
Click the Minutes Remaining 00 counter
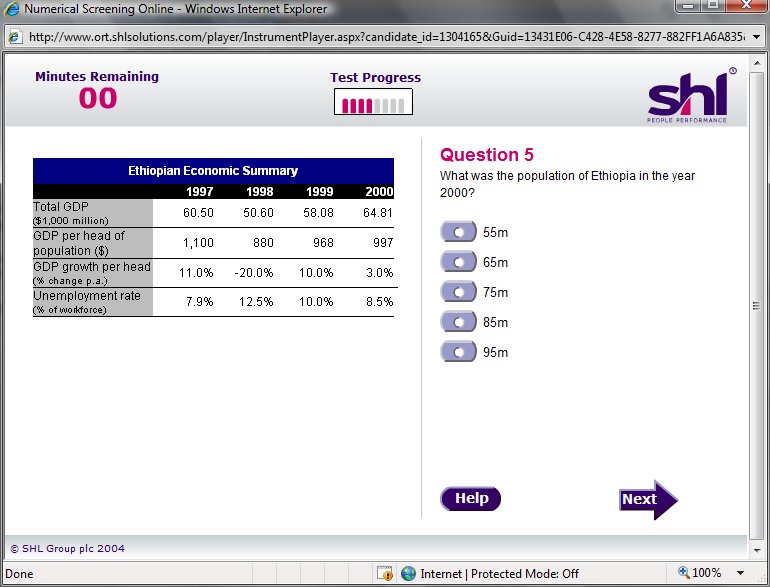pyautogui.click(x=98, y=98)
